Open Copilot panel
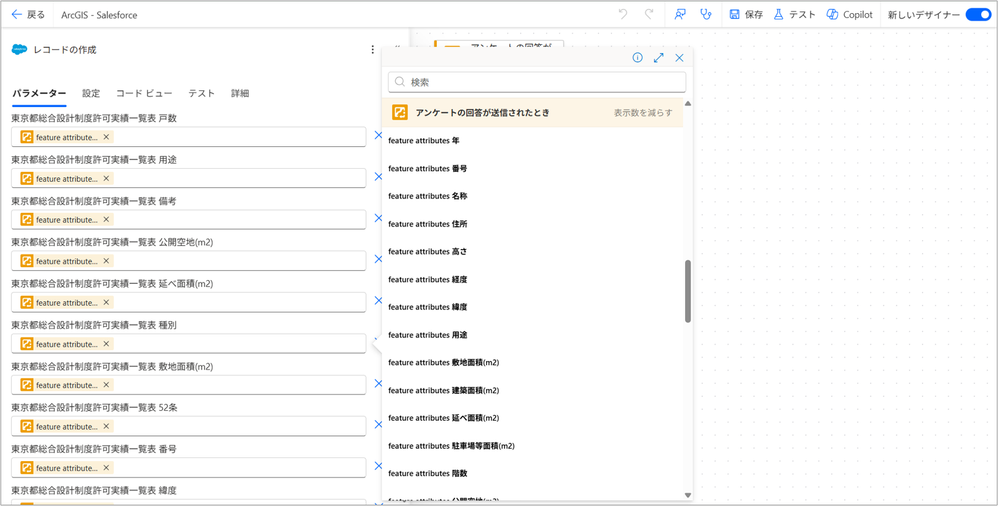 point(849,15)
